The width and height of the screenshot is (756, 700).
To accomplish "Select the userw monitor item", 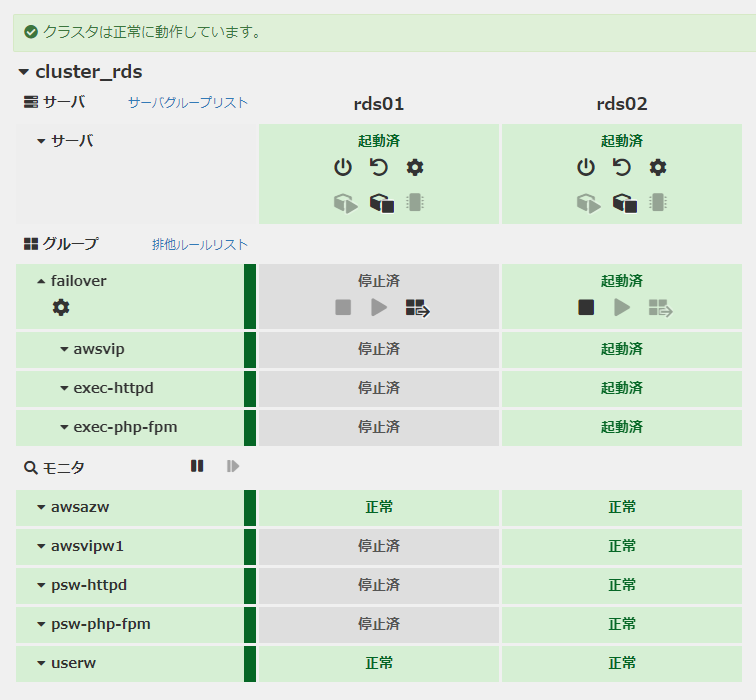I will [73, 663].
